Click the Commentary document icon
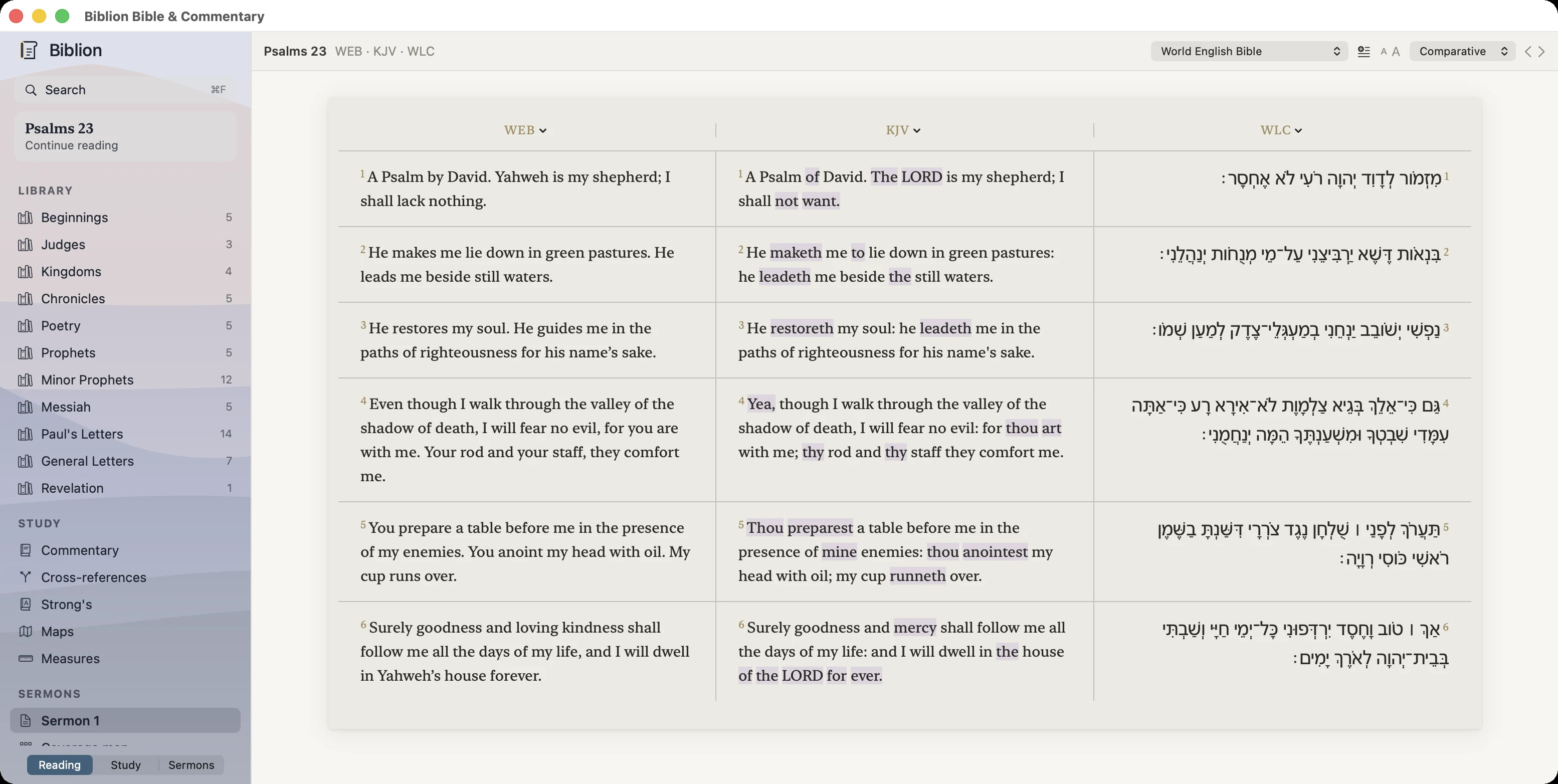 click(26, 550)
